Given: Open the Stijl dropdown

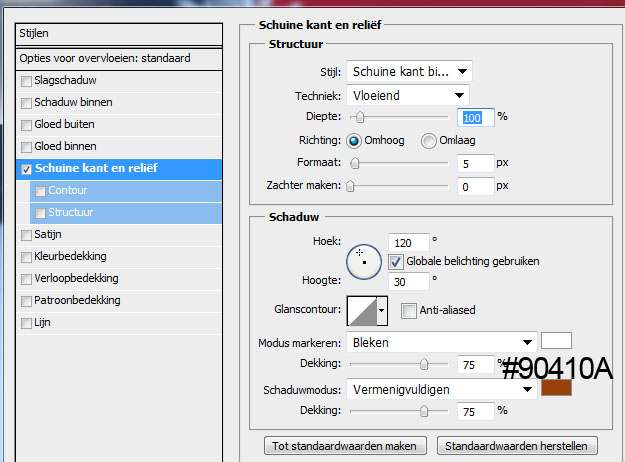Looking at the screenshot, I should point(409,71).
